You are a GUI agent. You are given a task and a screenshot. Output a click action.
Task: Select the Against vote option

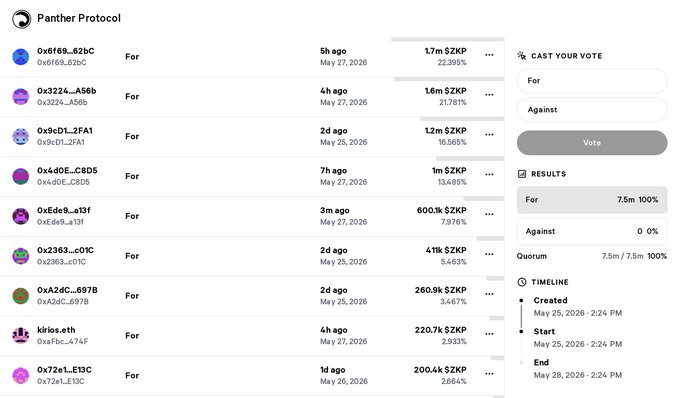592,110
